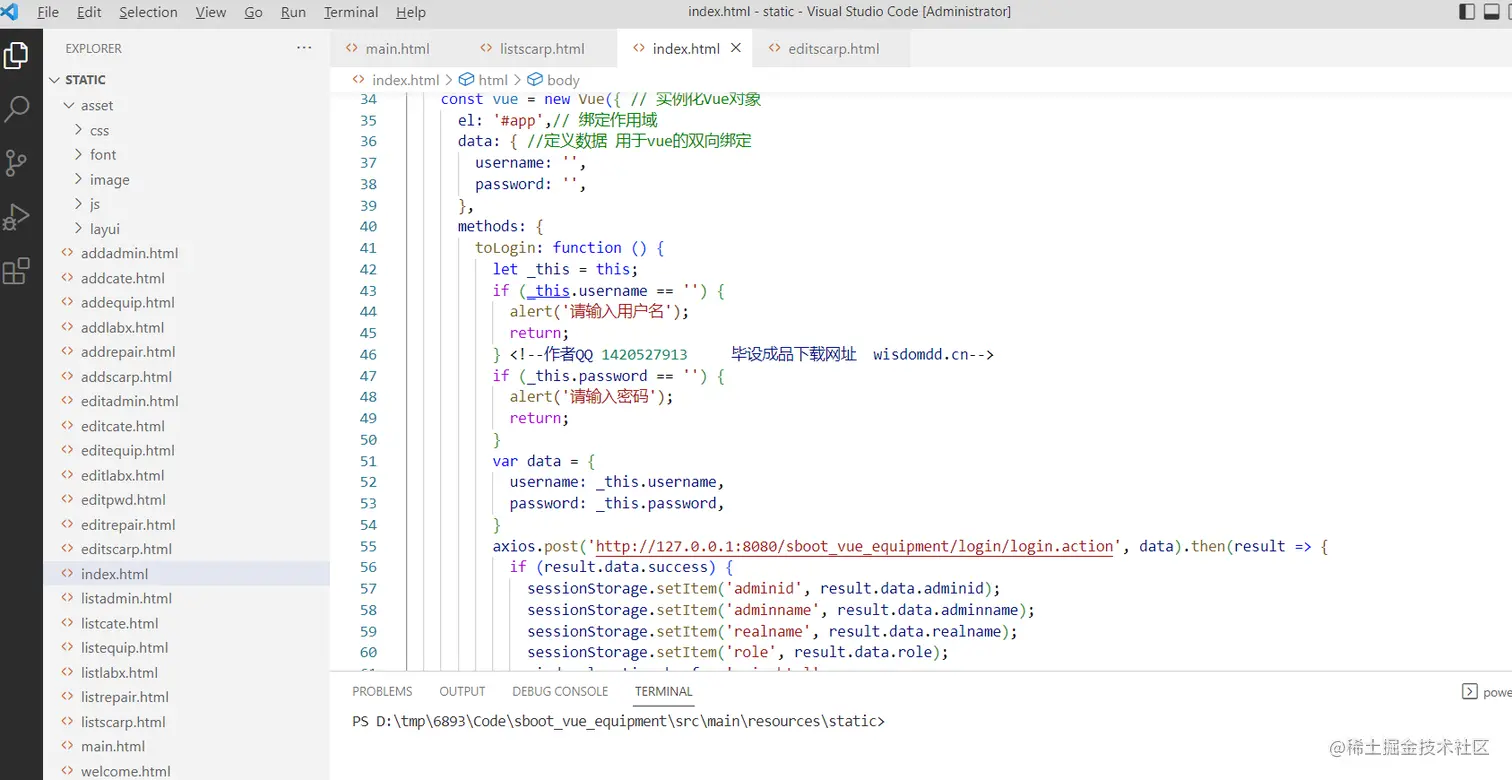Open the launch terminal chevron on the right

(x=1469, y=691)
